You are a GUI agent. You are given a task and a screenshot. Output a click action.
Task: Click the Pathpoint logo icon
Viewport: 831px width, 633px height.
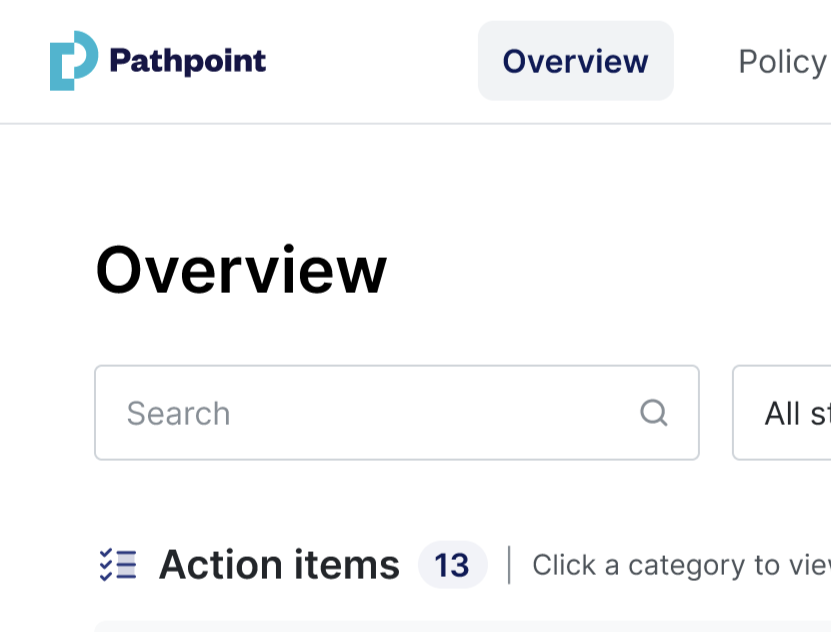tap(73, 61)
